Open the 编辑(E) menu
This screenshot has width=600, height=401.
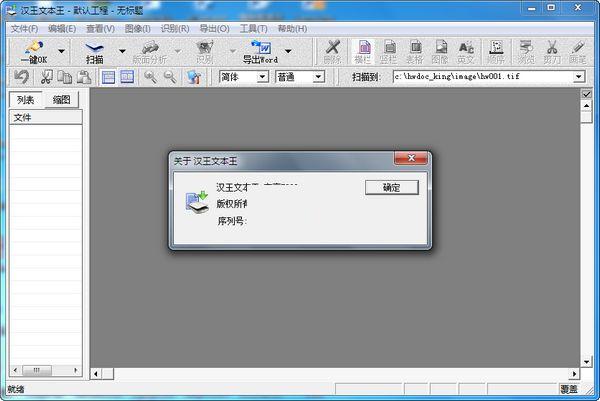tap(62, 29)
